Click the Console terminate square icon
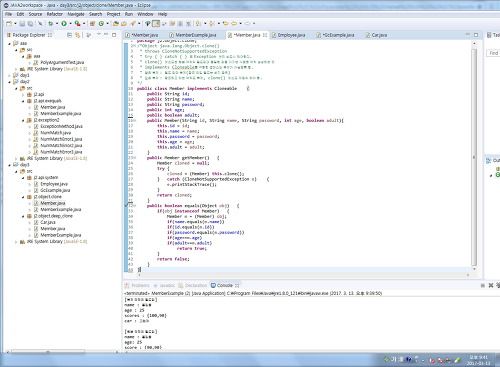 point(483,285)
